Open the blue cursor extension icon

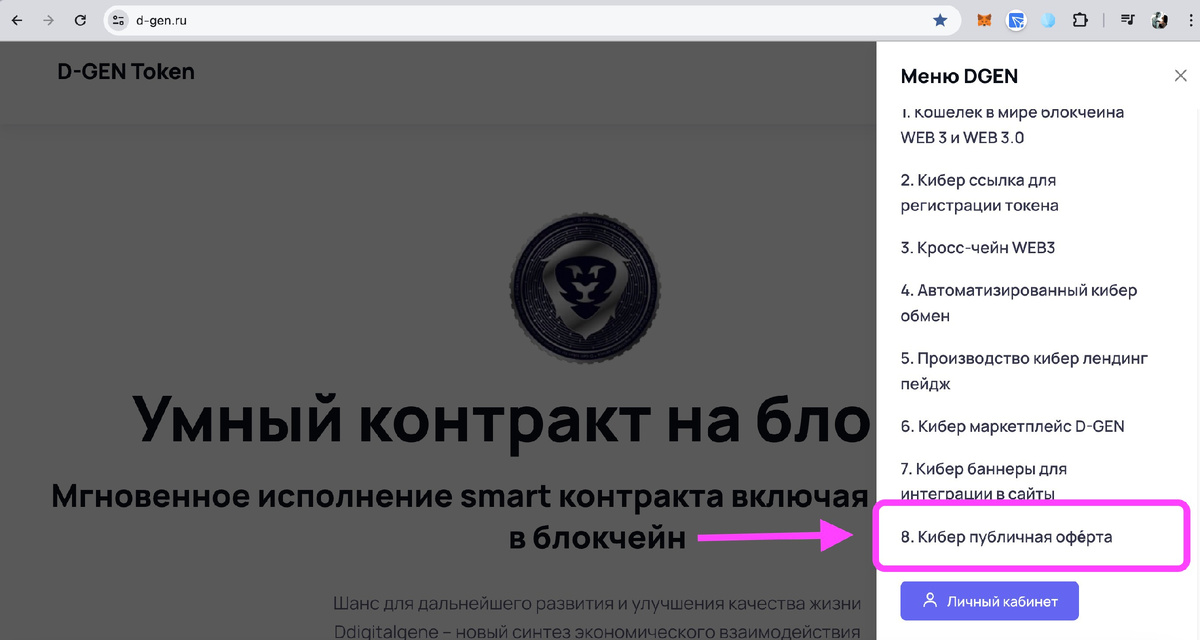tap(1016, 20)
